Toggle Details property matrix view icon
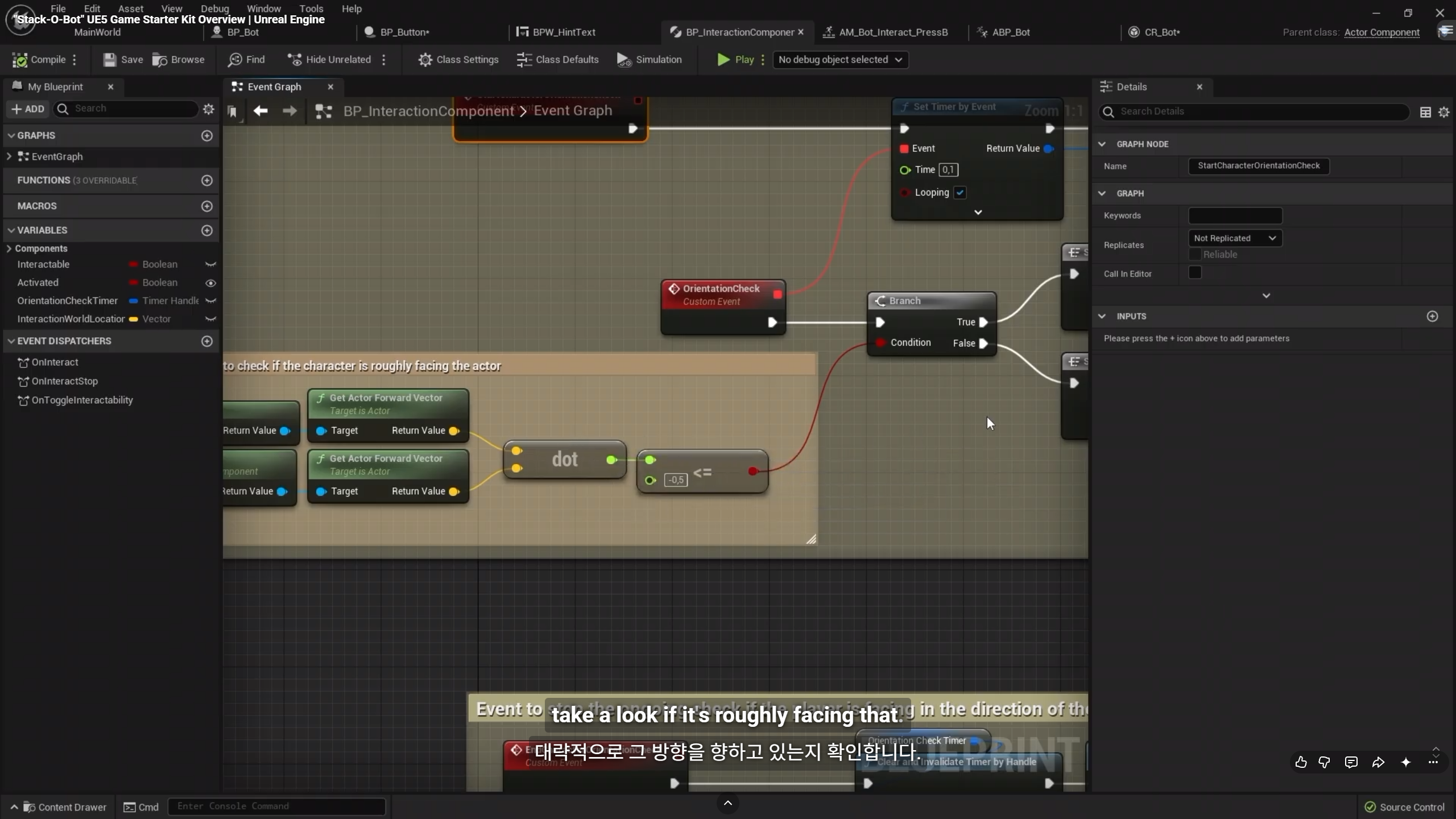This screenshot has width=1456, height=819. (x=1426, y=112)
